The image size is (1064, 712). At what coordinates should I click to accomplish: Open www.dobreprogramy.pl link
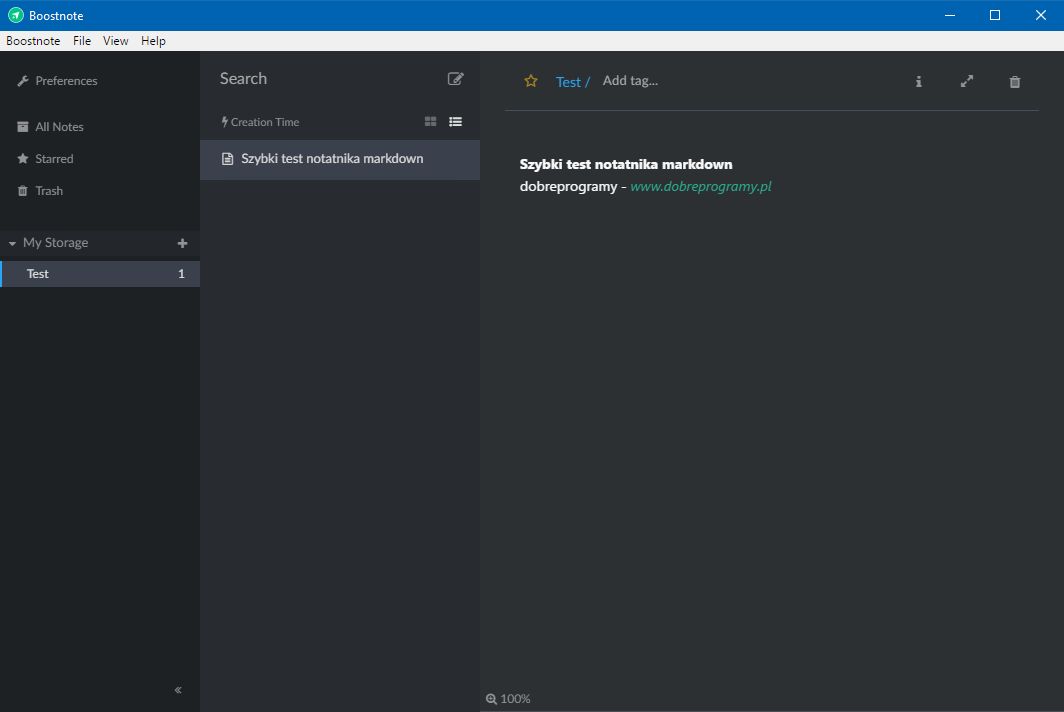click(700, 186)
